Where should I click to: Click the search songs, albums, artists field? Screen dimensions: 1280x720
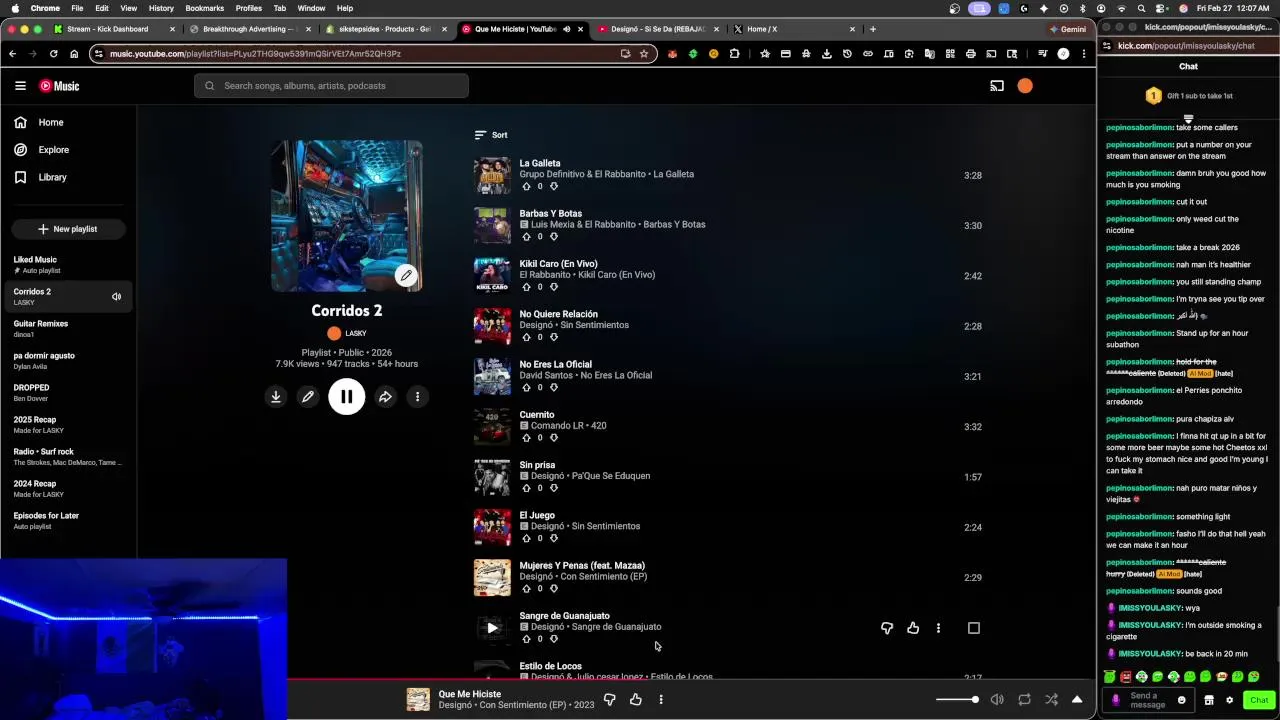click(331, 86)
